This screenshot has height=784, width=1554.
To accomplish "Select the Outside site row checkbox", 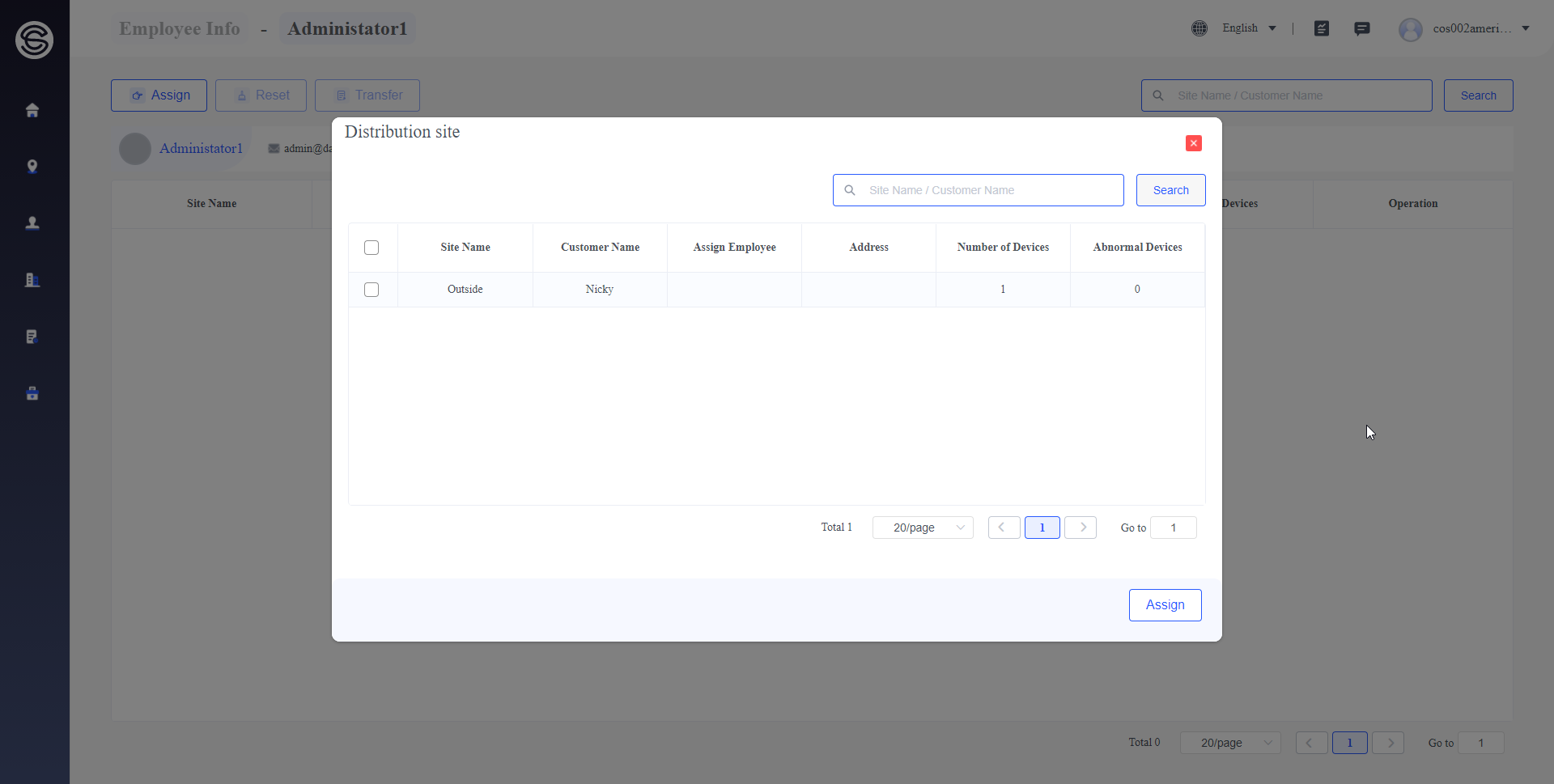I will point(372,290).
